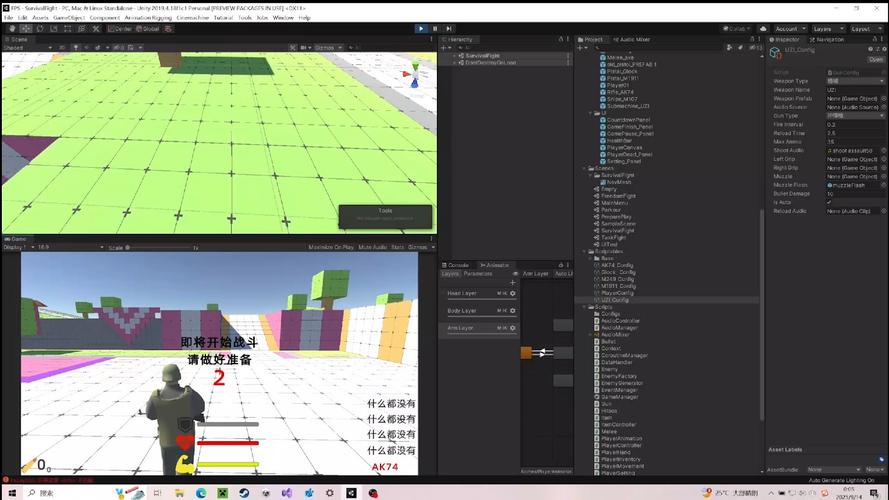Toggle Mute Audio in Game view
This screenshot has width=889, height=500.
(372, 247)
